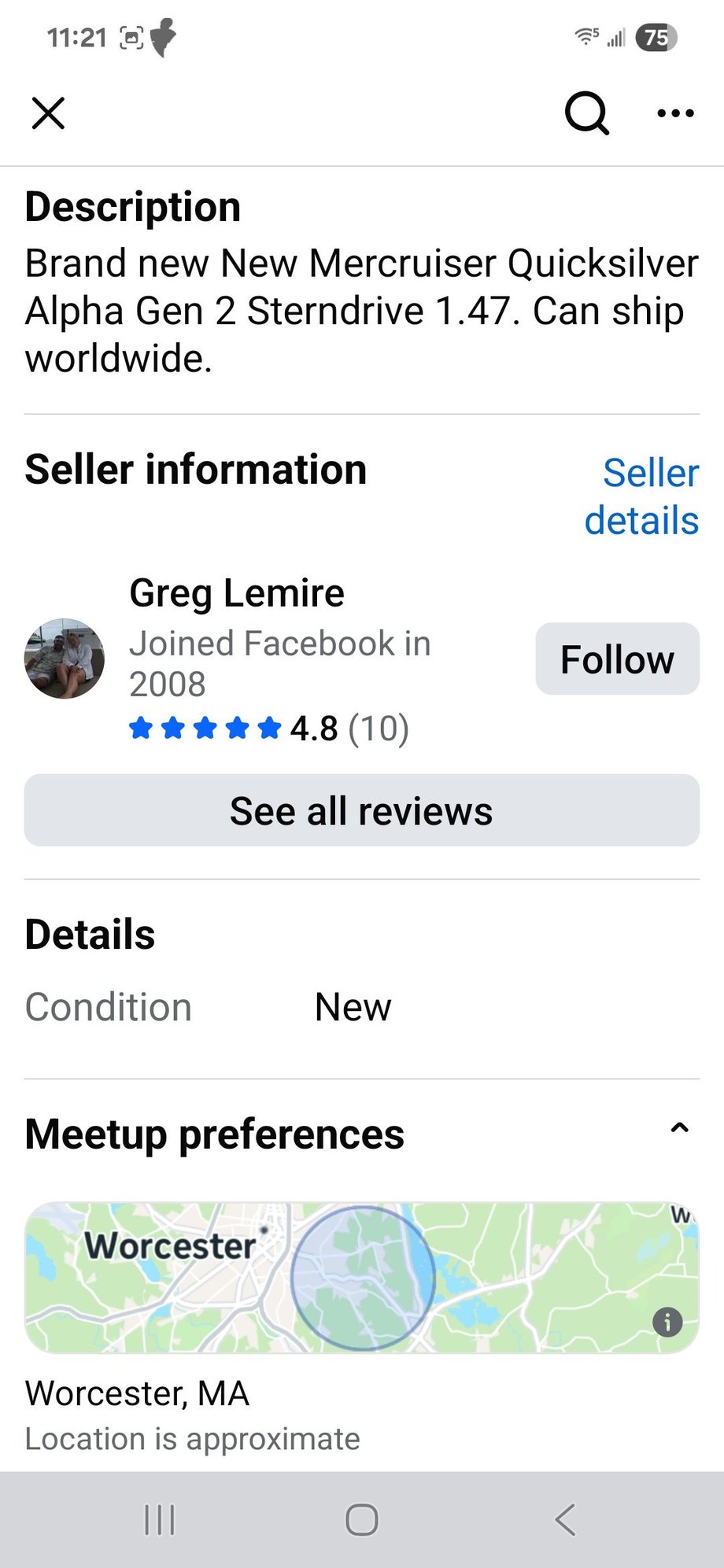
Task: Tap the Meetup preferences heading
Action: (215, 1134)
